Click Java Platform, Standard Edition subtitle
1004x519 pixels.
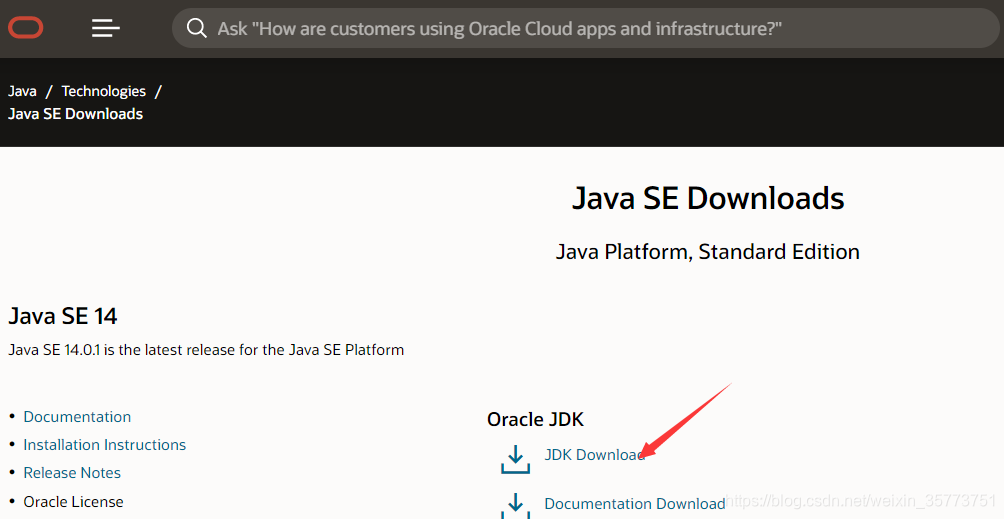[708, 252]
